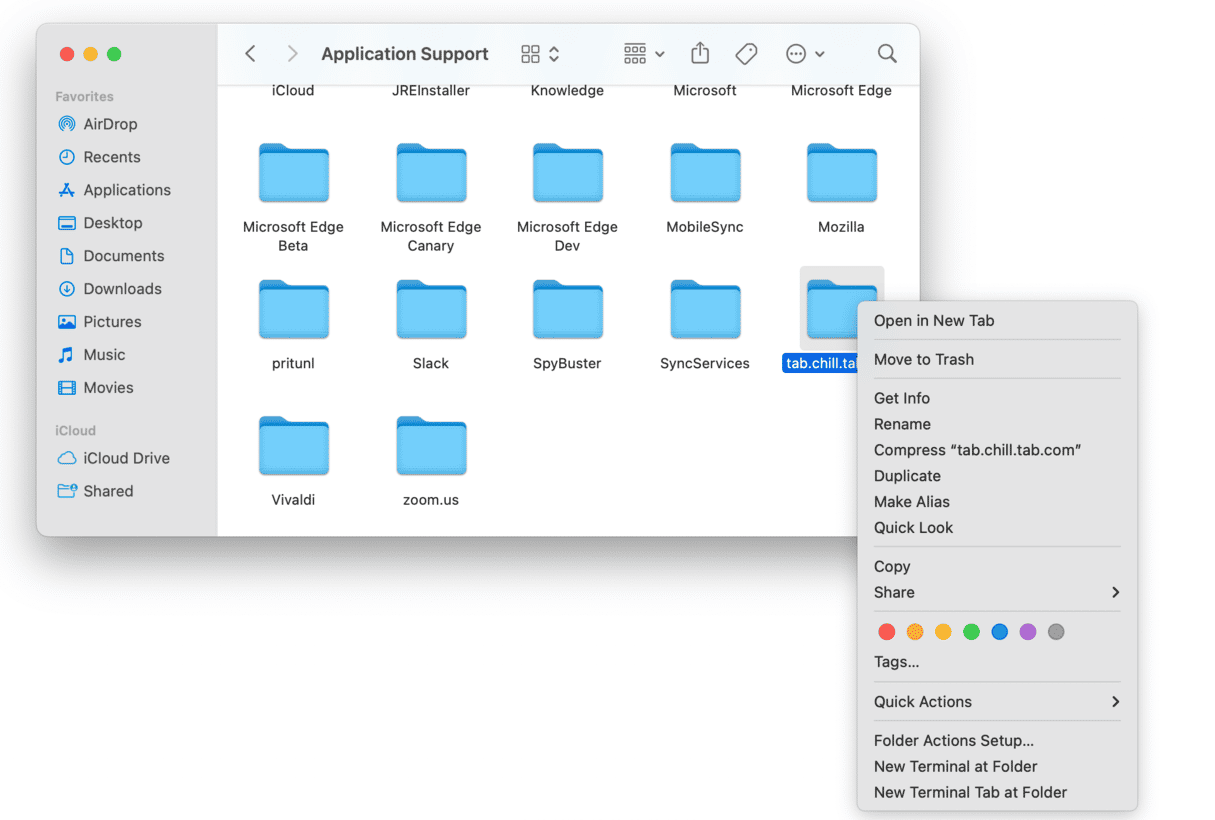Screen dimensions: 1215x820
Task: Apply the yellow tag color
Action: pyautogui.click(x=943, y=632)
